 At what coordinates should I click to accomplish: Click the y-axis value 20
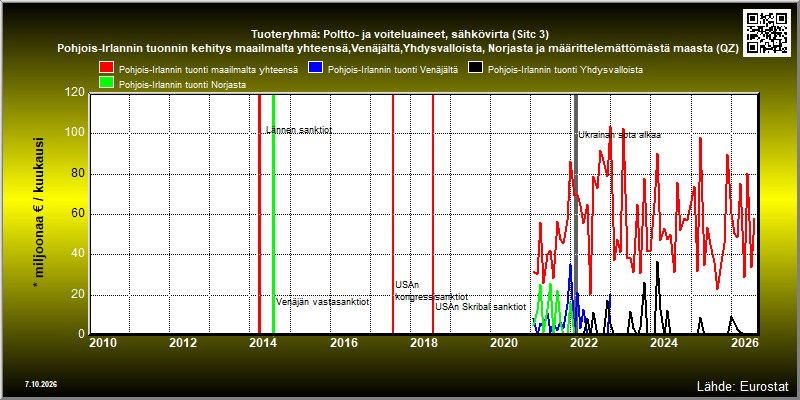pyautogui.click(x=79, y=294)
